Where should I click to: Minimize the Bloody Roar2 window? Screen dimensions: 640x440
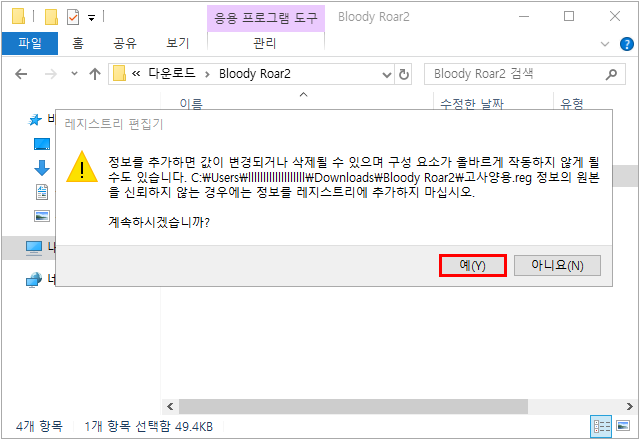click(x=524, y=17)
